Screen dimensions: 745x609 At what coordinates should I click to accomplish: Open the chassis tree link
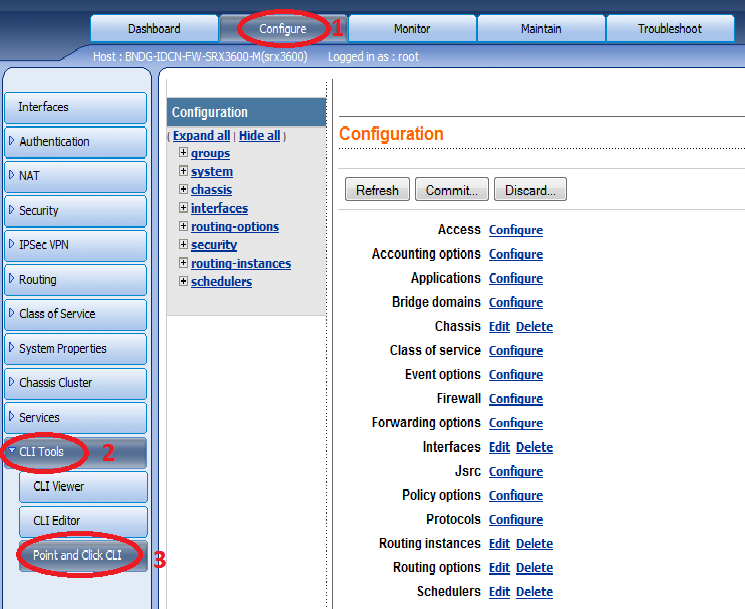click(211, 190)
